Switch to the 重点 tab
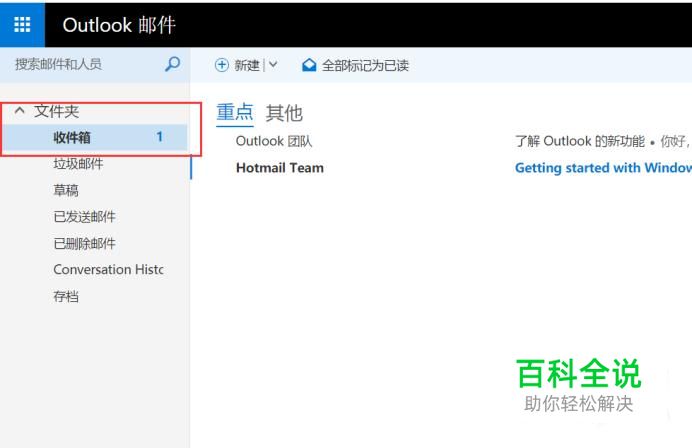Viewport: 692px width, 448px height. pos(234,112)
